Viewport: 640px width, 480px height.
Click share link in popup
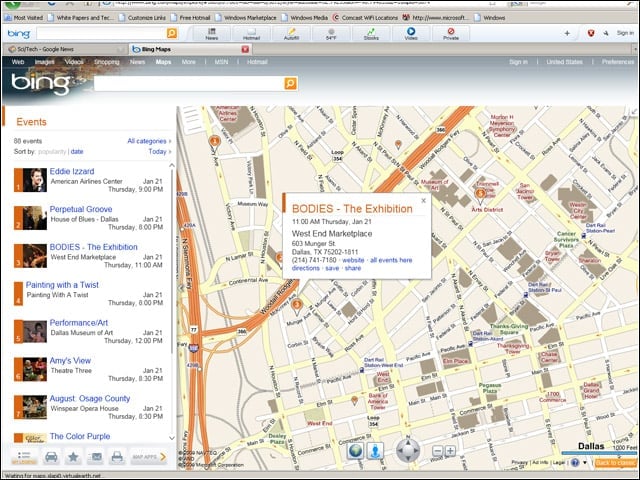tap(353, 268)
